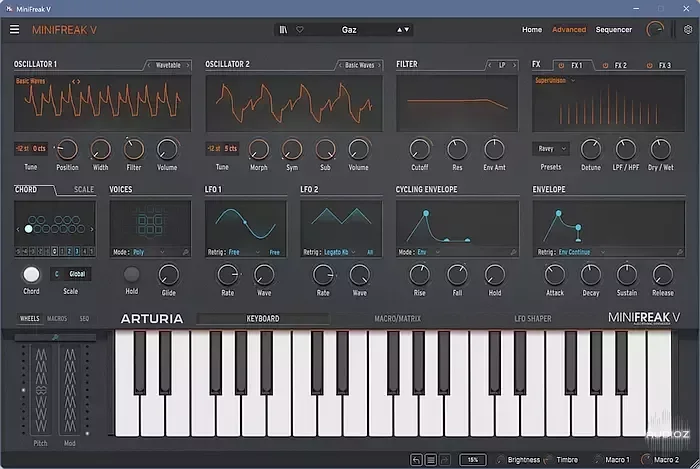Toggle FX 1 power button
Screen dimensions: 700x469
(561, 66)
